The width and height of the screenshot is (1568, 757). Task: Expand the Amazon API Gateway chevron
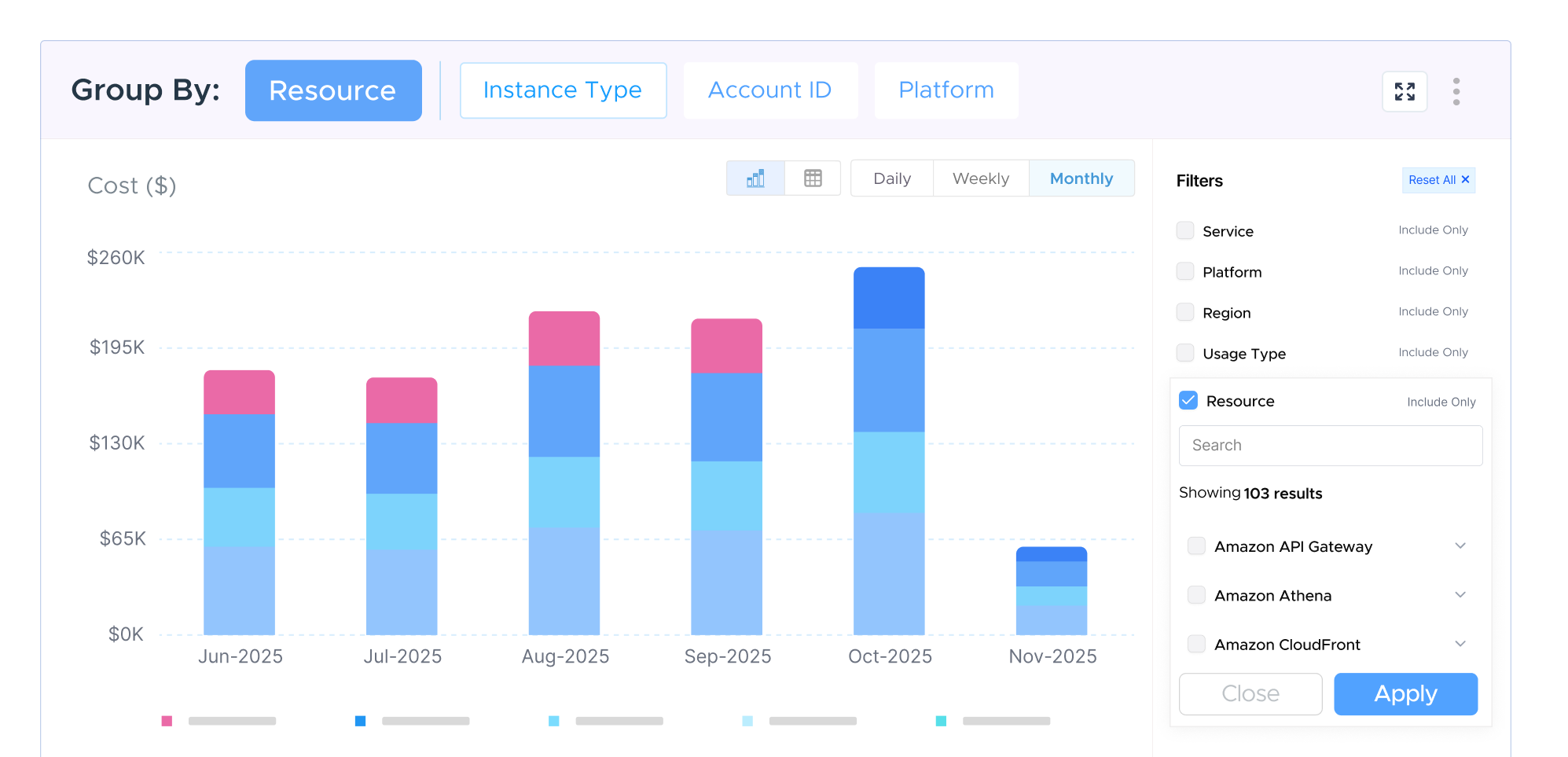[x=1460, y=546]
